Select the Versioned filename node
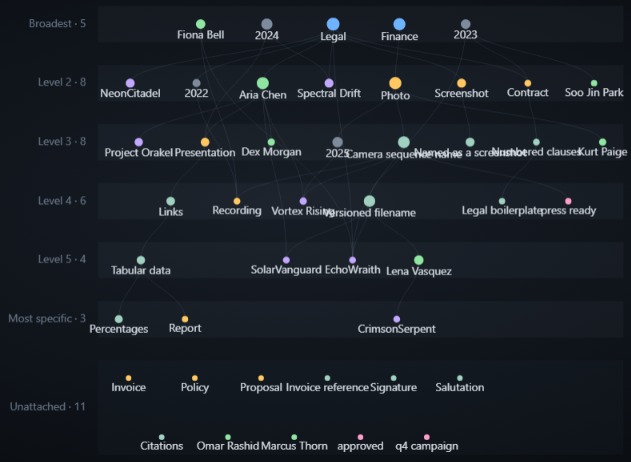This screenshot has width=631, height=462. click(369, 201)
